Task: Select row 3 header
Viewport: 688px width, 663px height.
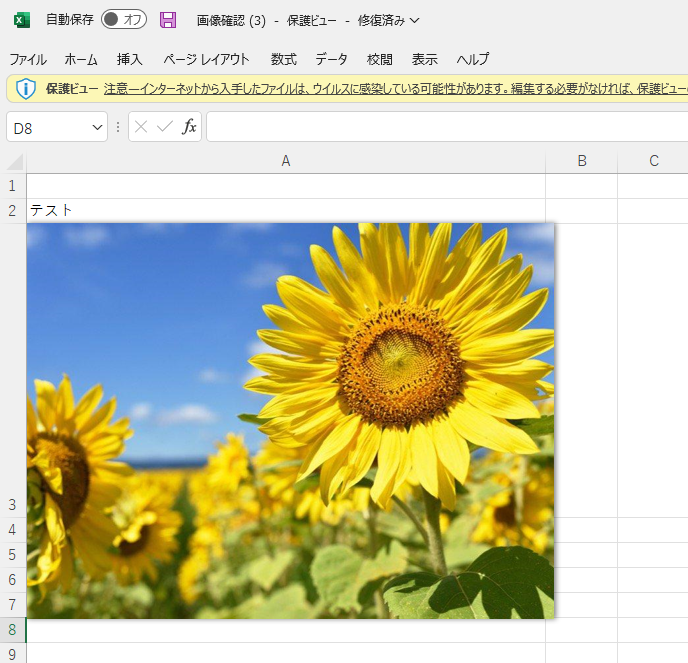Action: pos(13,370)
